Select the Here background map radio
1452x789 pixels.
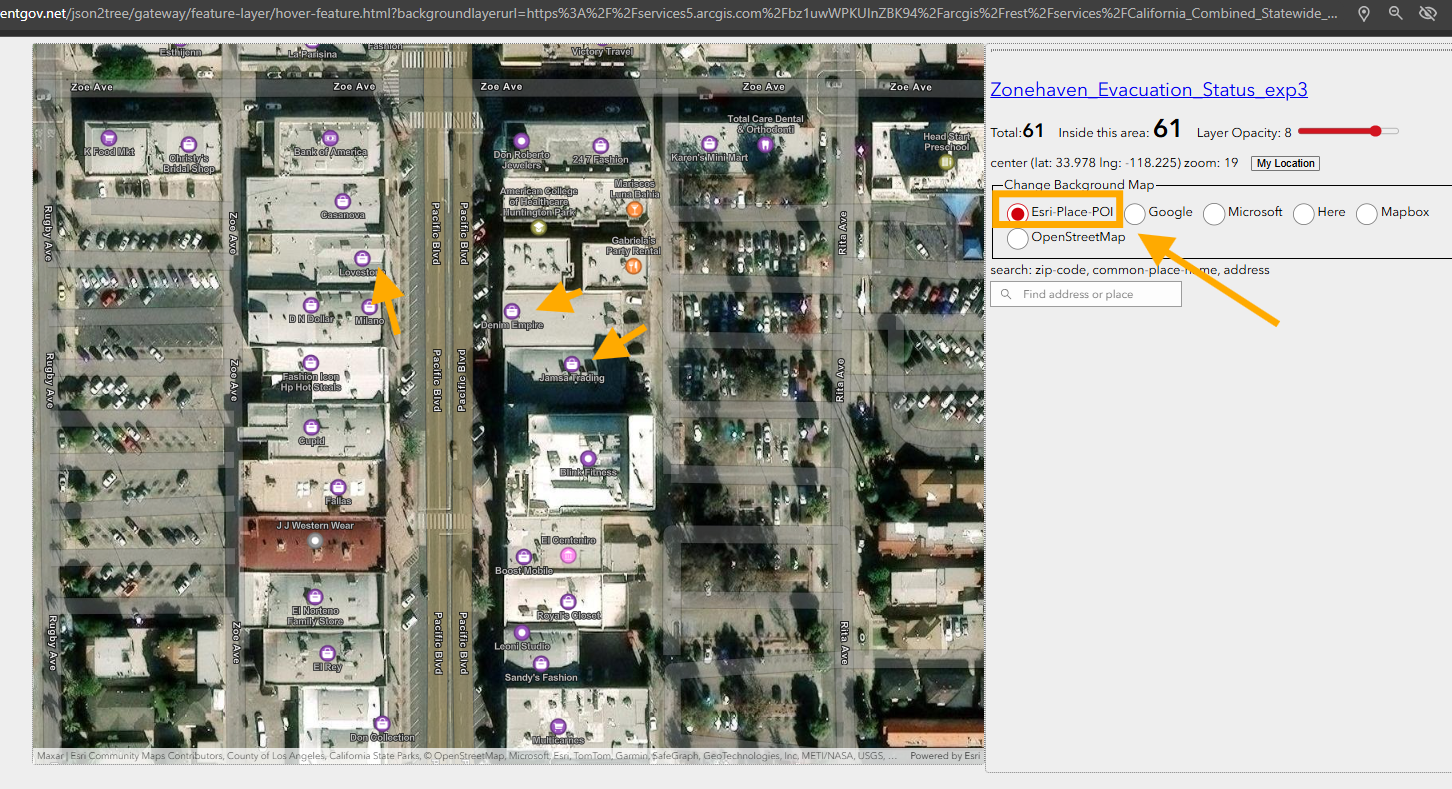point(1304,213)
